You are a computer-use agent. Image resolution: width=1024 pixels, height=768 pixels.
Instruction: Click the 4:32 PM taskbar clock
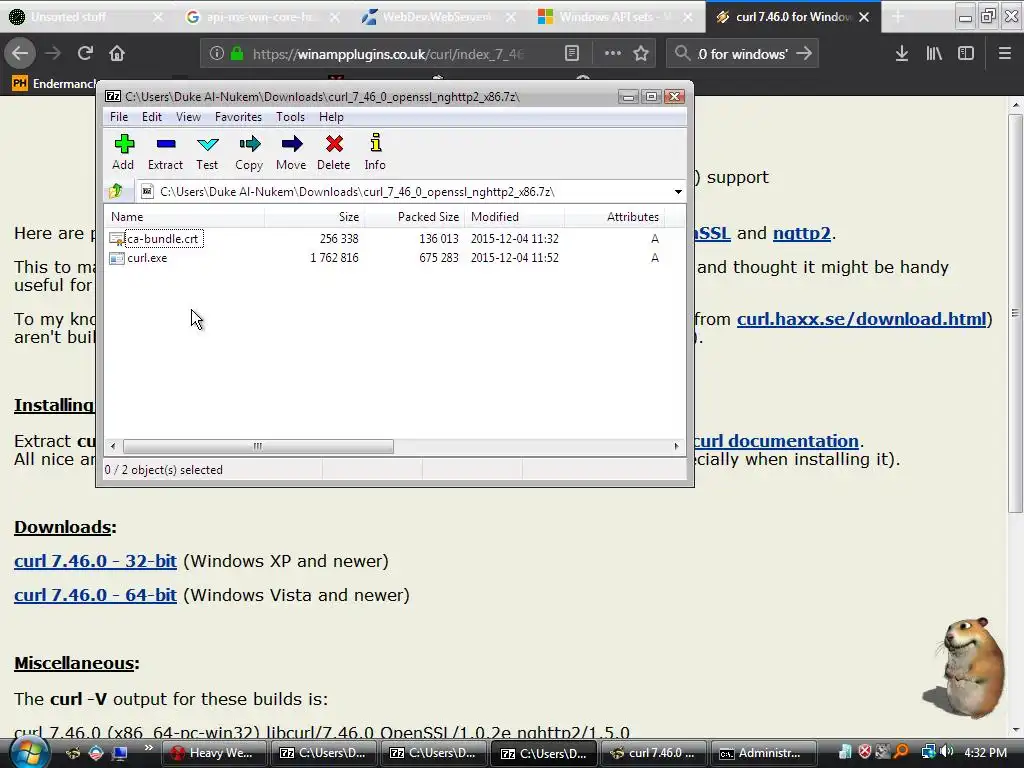(985, 753)
